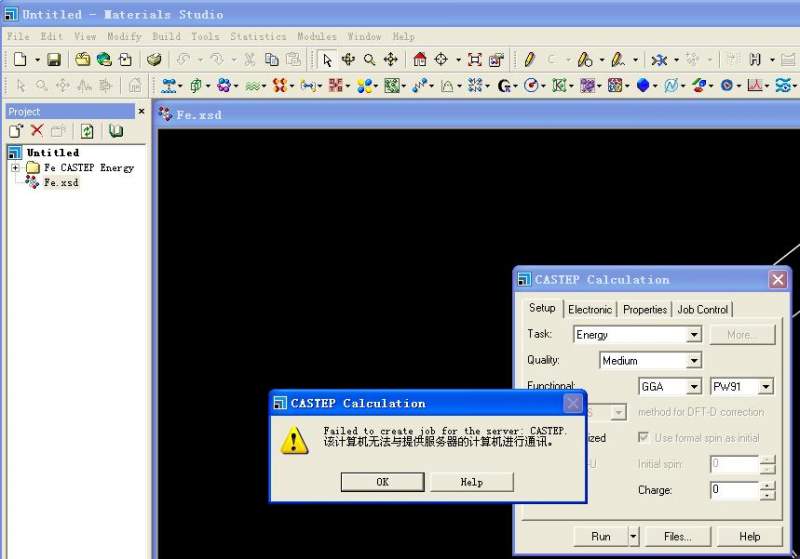The image size is (800, 559).
Task: Click the Clean structure icon
Action: (659, 60)
